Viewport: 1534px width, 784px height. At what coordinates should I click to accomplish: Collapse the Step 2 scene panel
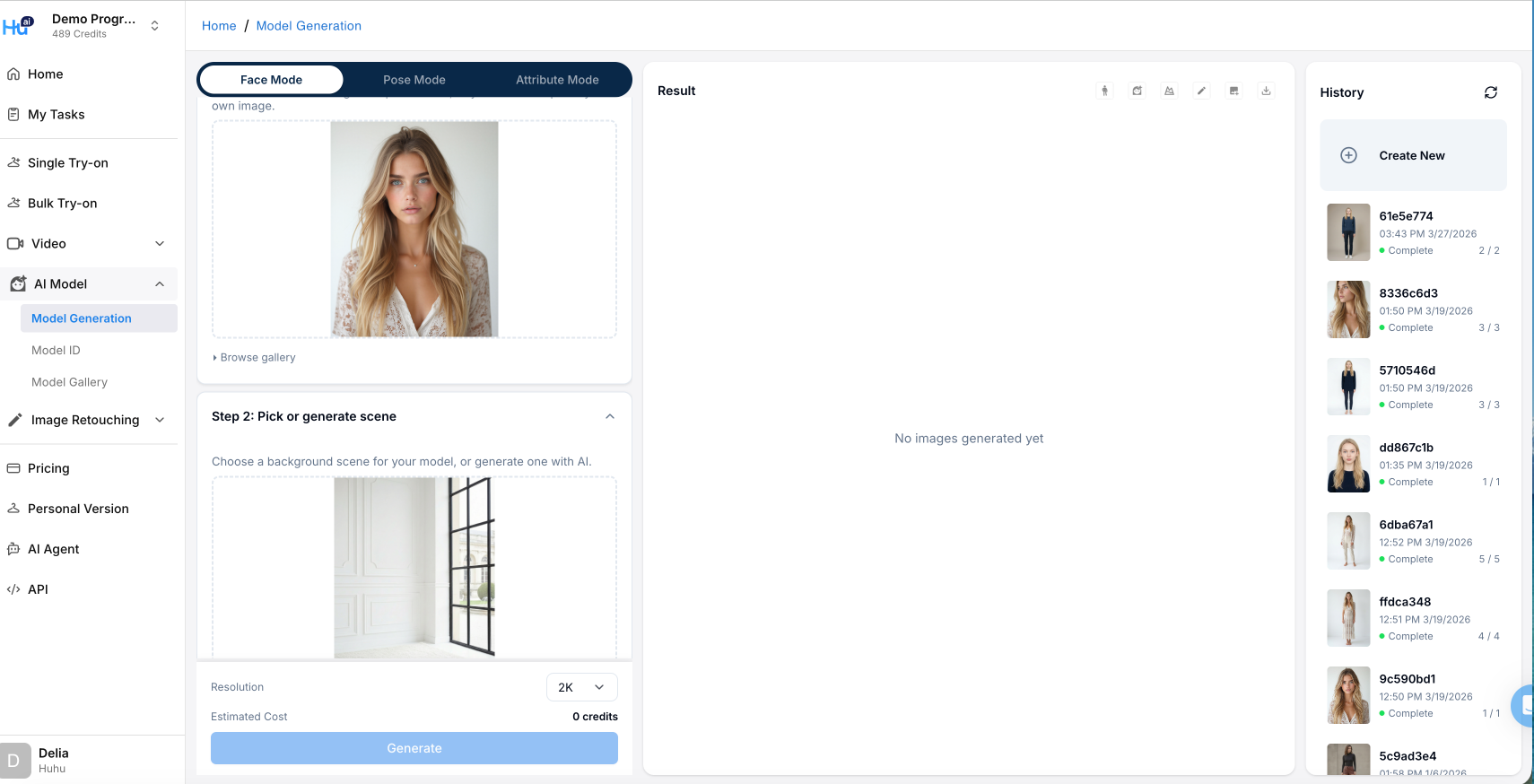point(610,416)
